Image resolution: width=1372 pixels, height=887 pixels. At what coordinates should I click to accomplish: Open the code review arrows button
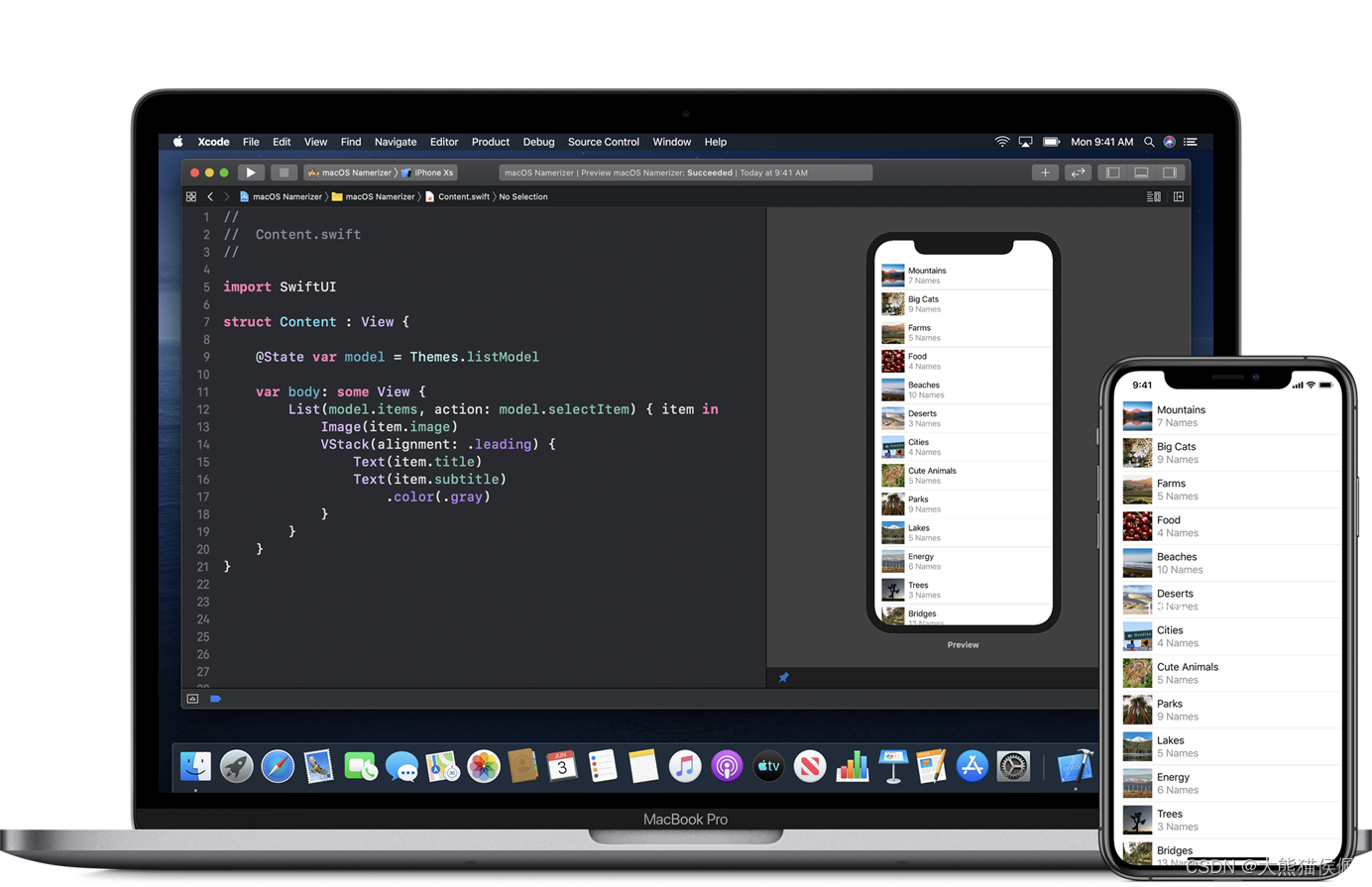(1078, 172)
